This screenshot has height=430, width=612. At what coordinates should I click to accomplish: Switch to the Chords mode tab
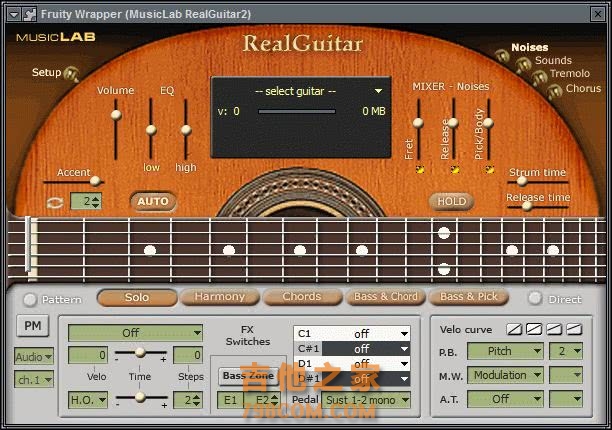pos(302,297)
